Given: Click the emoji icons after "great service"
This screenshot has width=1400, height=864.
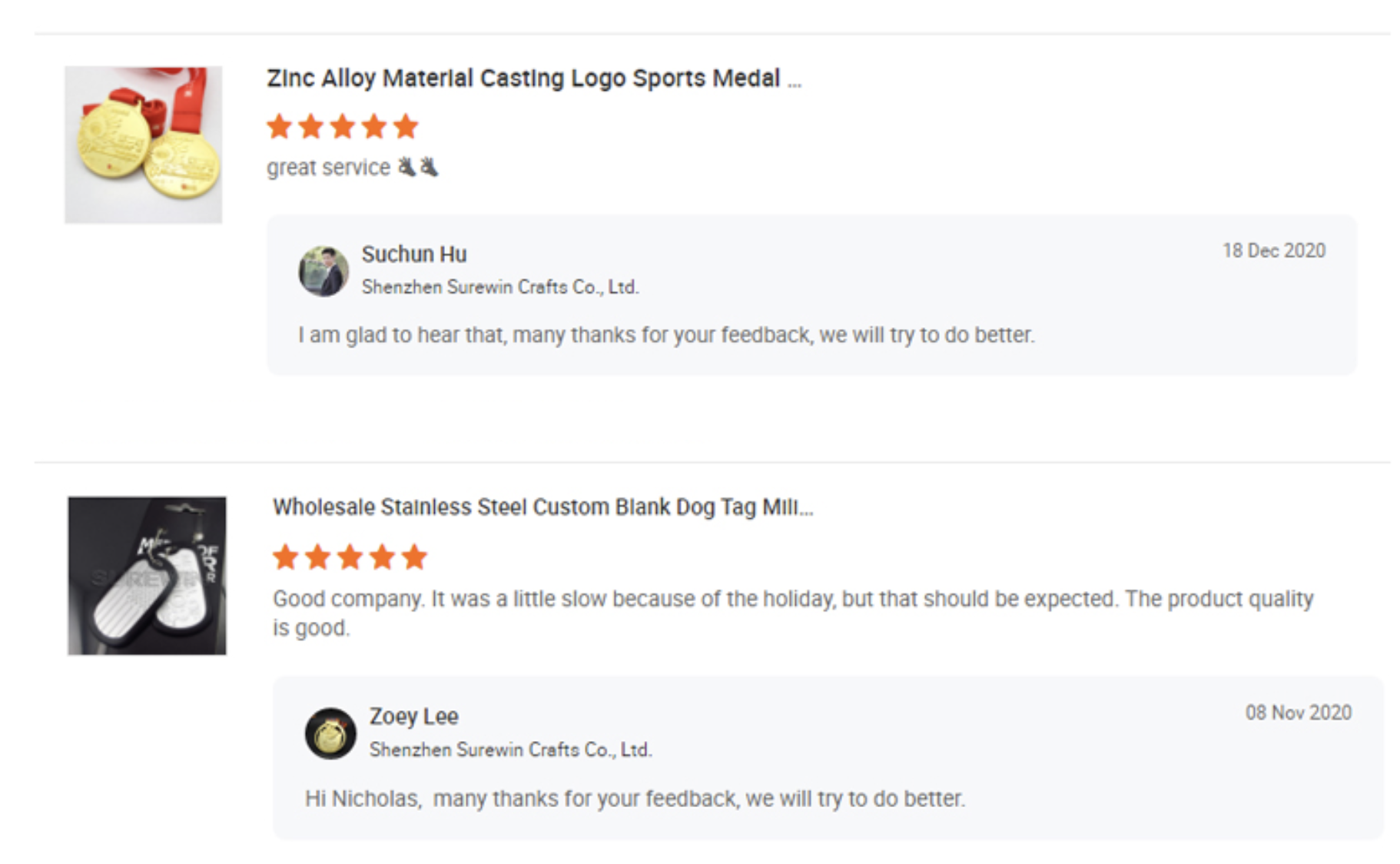Looking at the screenshot, I should tap(418, 167).
